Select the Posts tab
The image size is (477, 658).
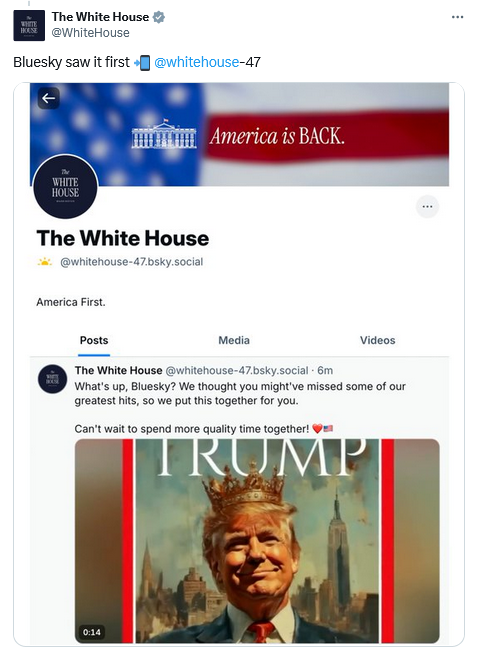click(x=94, y=340)
